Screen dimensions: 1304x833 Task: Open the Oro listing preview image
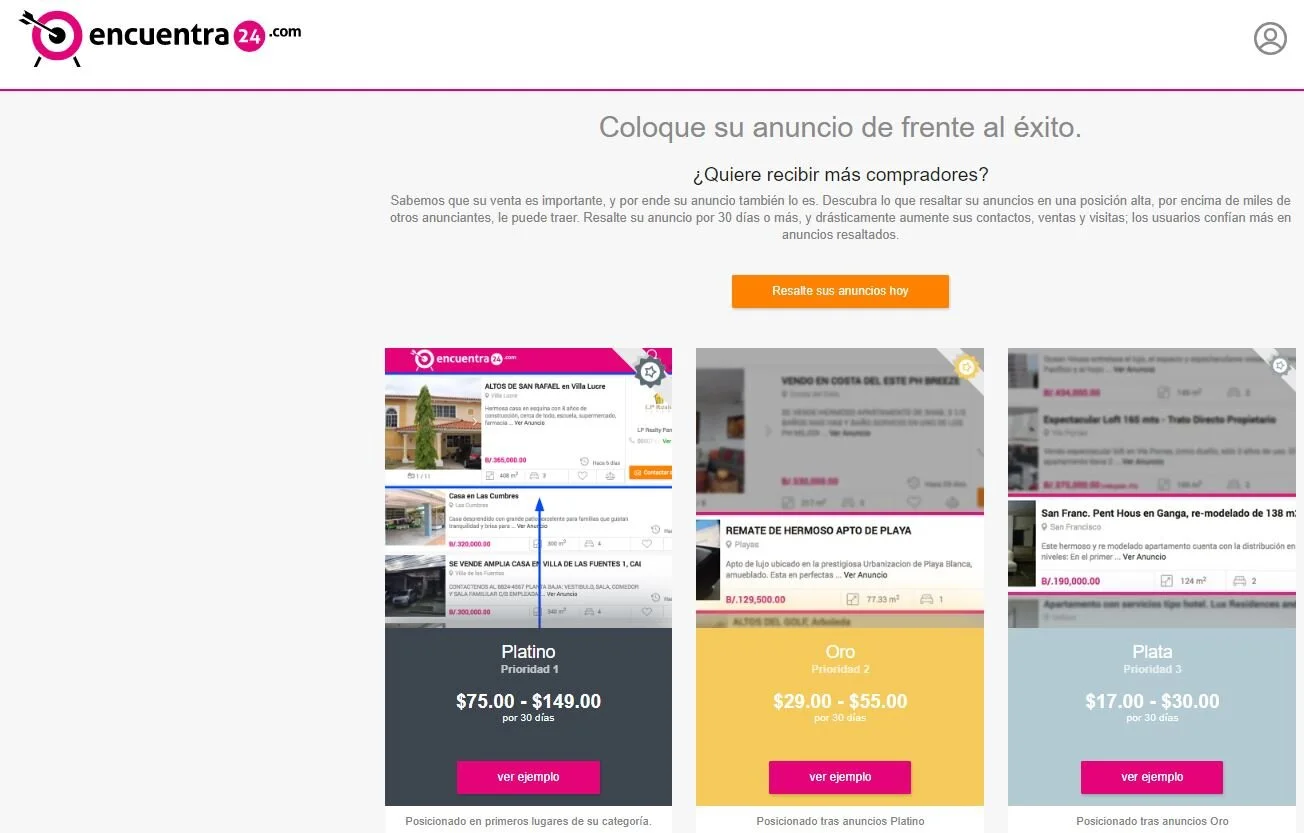(840, 488)
